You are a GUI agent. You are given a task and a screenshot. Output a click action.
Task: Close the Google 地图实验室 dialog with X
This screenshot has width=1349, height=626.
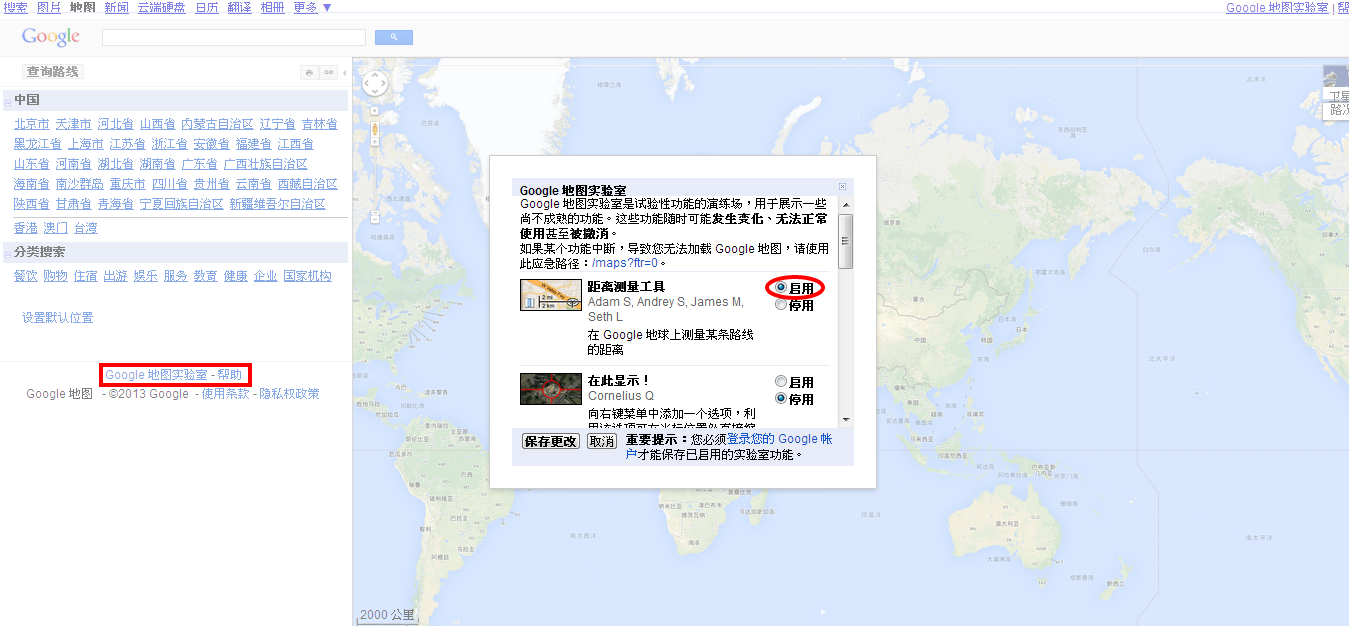click(x=842, y=186)
